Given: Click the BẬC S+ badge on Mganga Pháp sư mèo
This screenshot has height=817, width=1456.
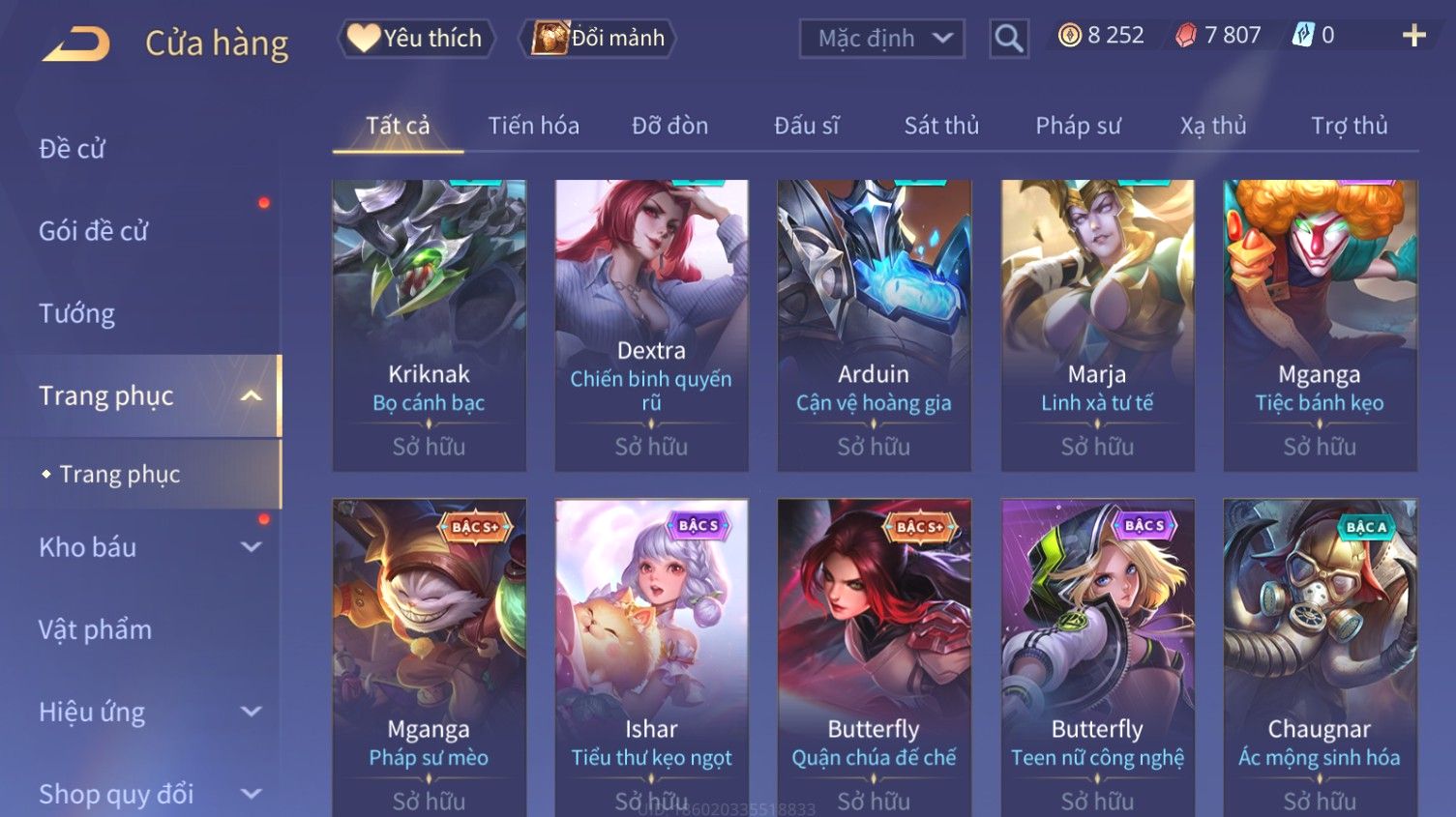Looking at the screenshot, I should click(475, 527).
